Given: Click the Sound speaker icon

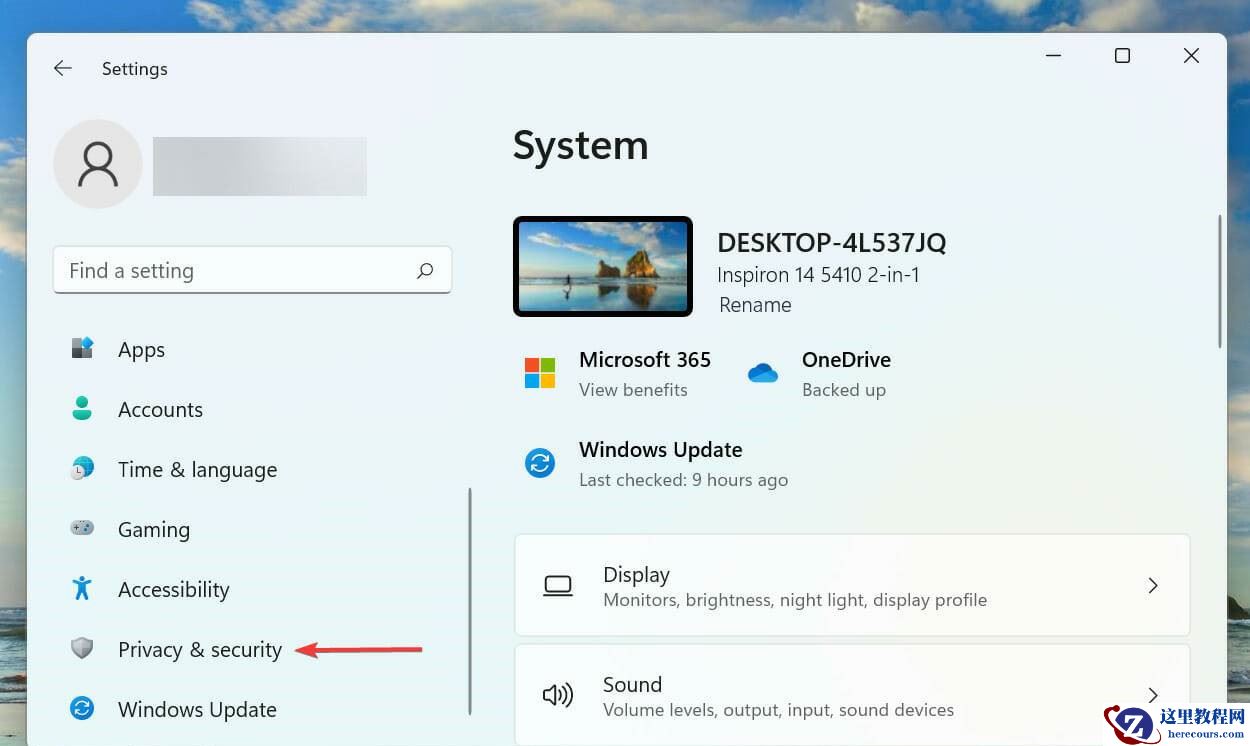Looking at the screenshot, I should [x=557, y=694].
